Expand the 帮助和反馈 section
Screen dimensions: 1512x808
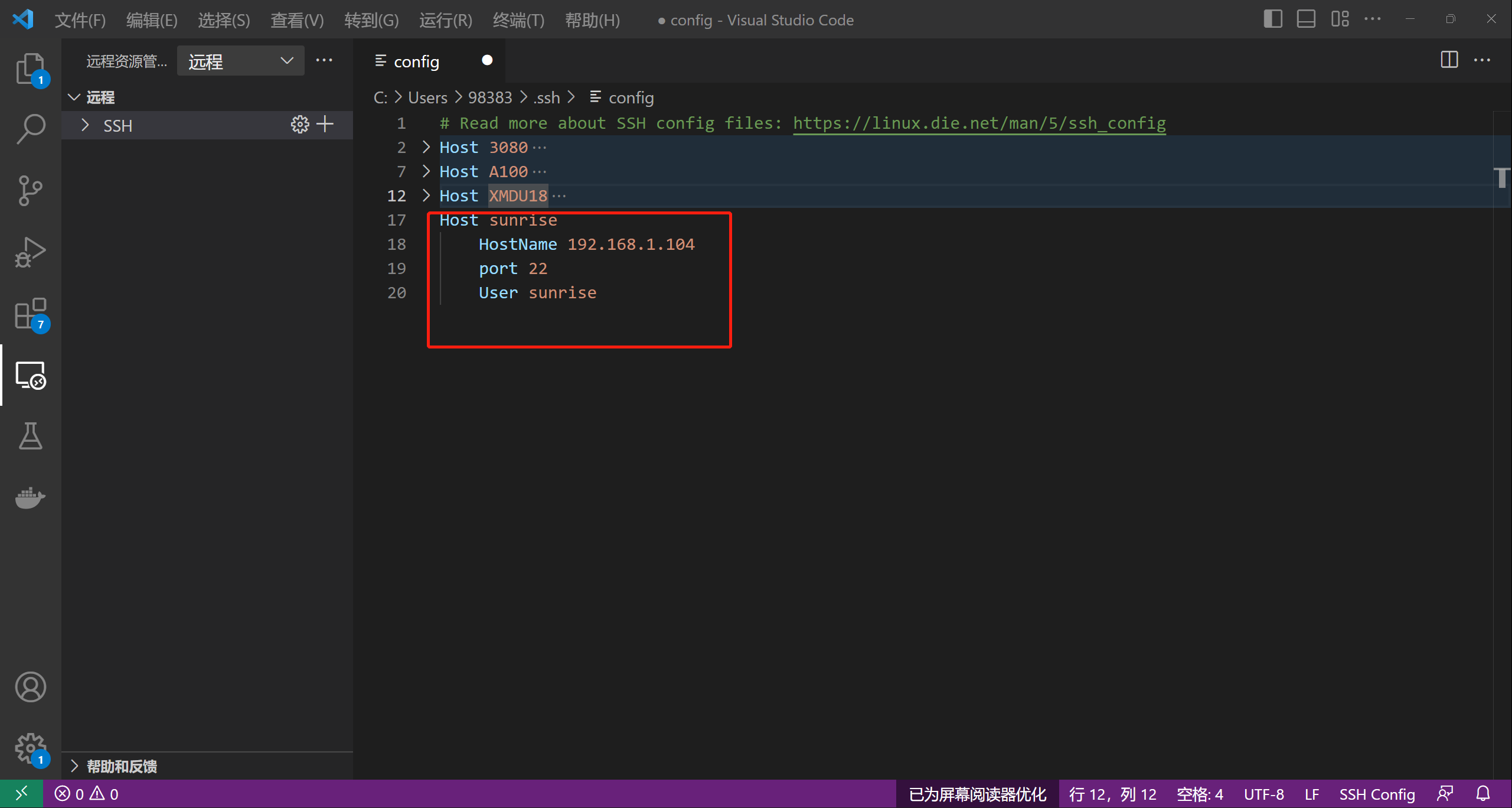207,766
